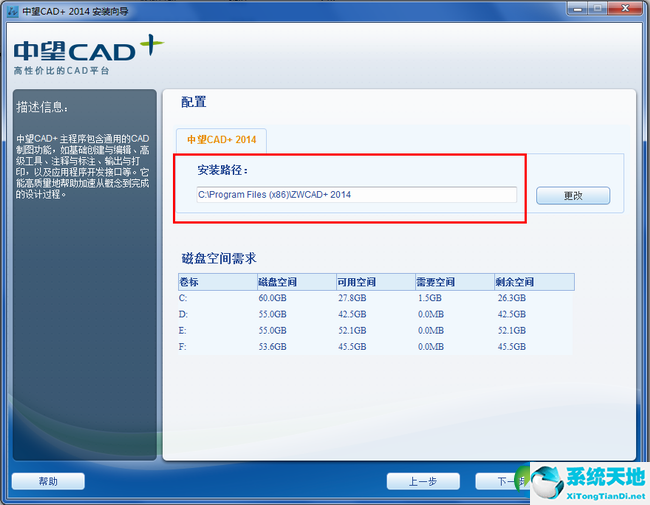
Task: Click the 上一步 back button
Action: [423, 481]
